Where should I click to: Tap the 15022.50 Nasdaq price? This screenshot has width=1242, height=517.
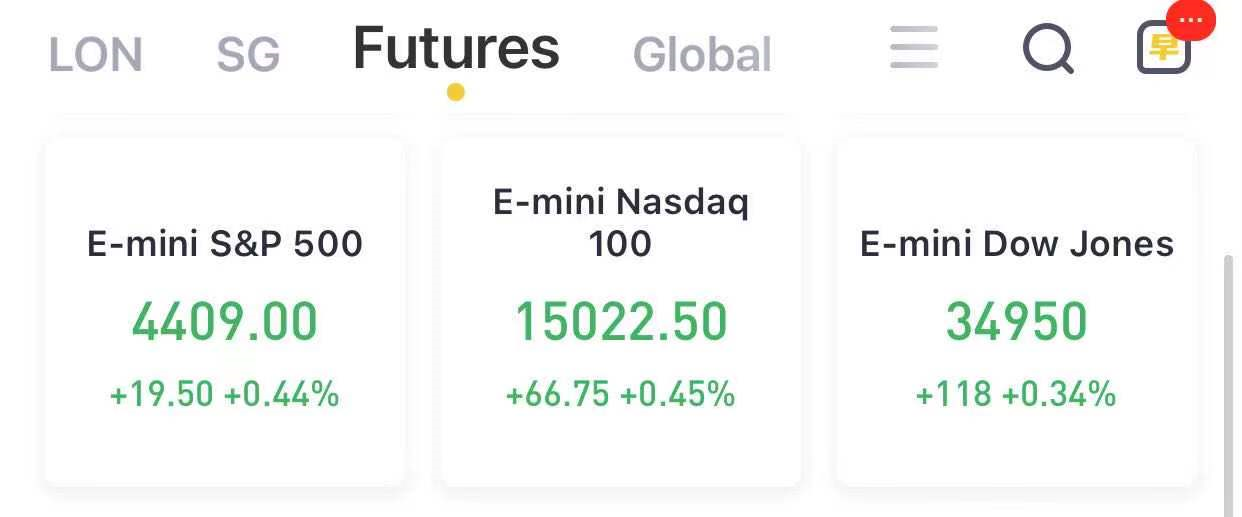(621, 322)
